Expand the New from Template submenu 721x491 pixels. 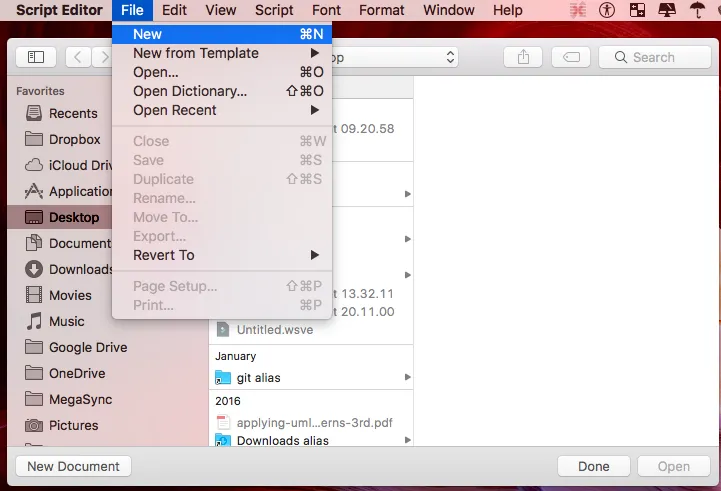click(315, 53)
